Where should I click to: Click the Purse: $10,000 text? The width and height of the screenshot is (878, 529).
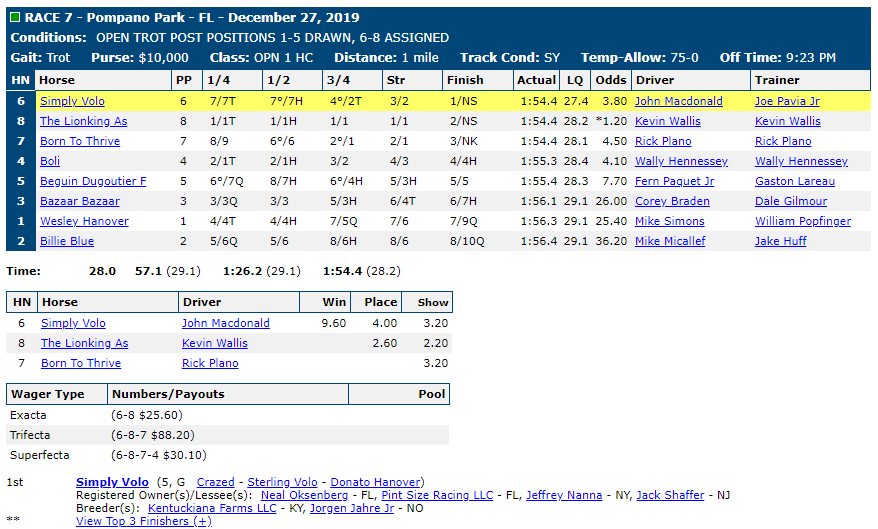pyautogui.click(x=140, y=58)
